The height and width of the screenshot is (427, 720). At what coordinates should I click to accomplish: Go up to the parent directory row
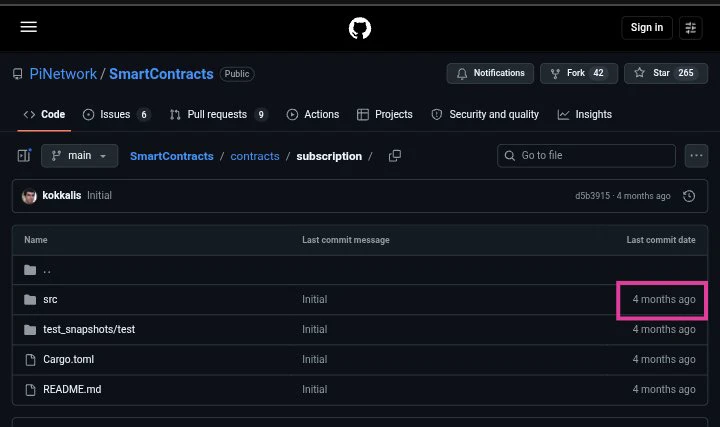360,270
